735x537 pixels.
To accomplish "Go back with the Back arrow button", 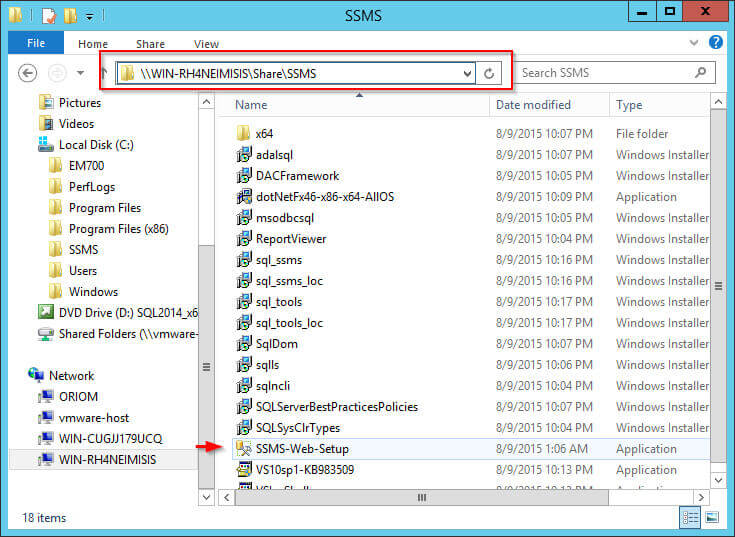I will 28,73.
